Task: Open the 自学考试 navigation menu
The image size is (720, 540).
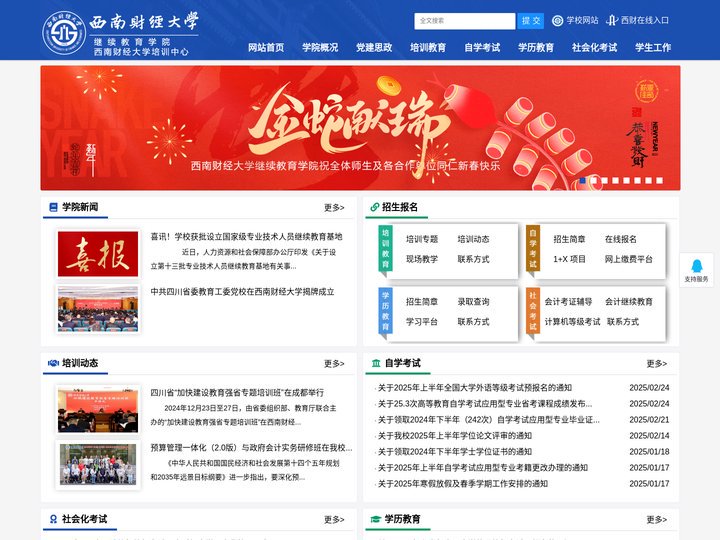Action: (x=482, y=47)
